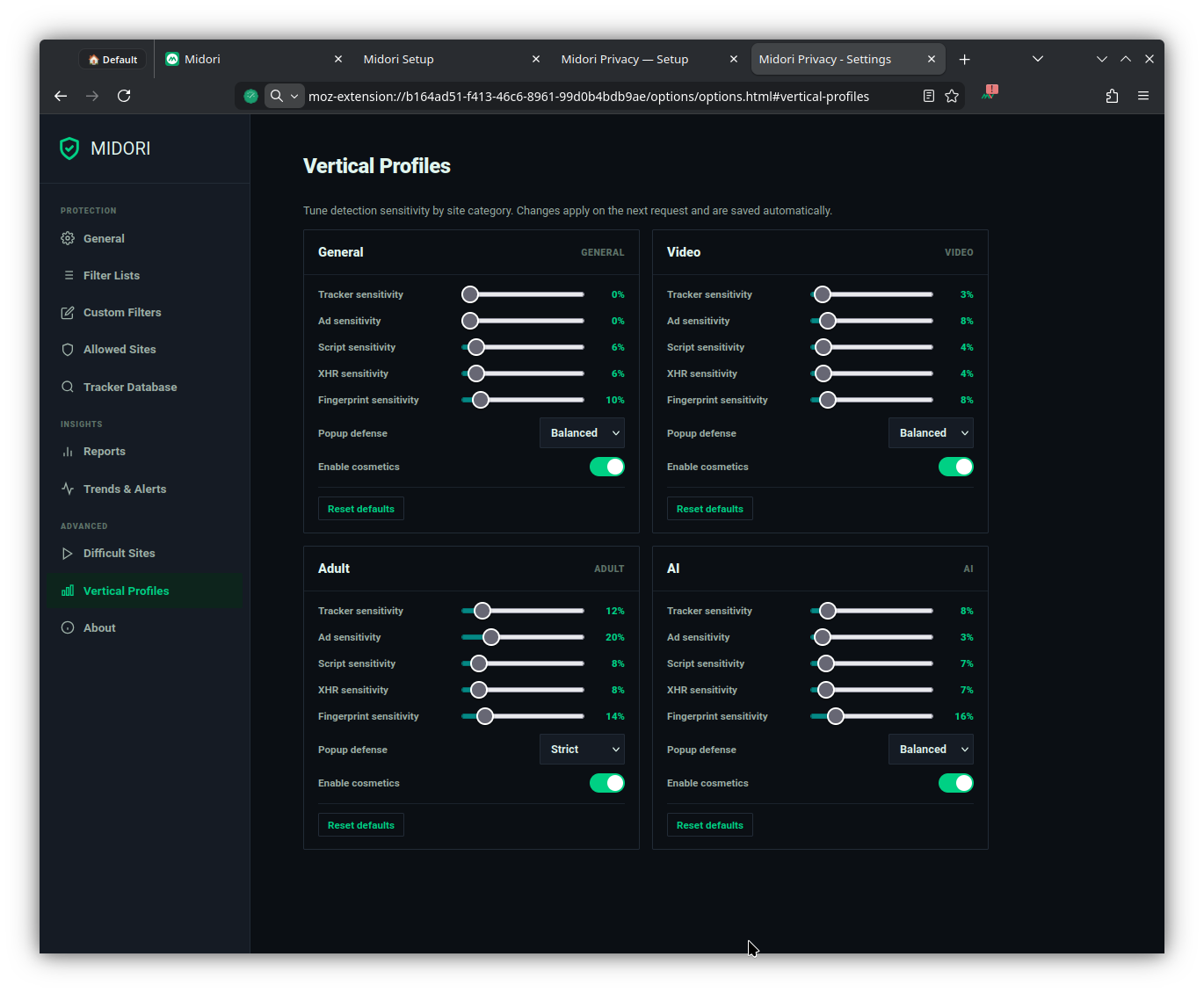This screenshot has width=1204, height=993.
Task: Click the Midori extension icon with the red badge
Action: click(990, 93)
